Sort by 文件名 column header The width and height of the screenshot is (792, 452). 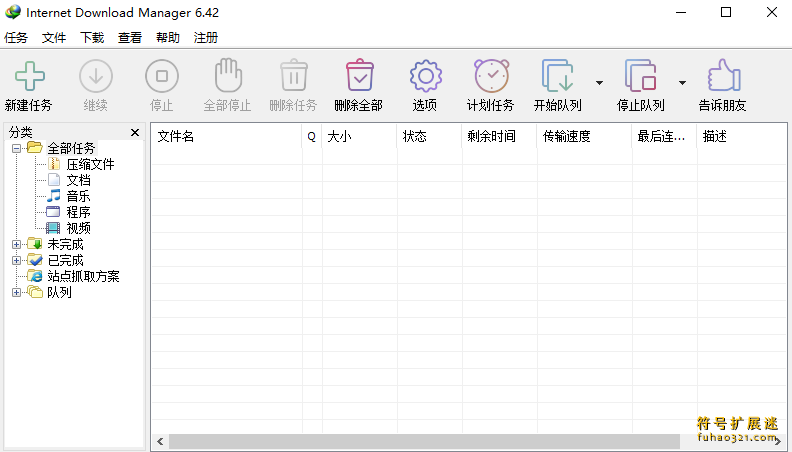point(227,136)
